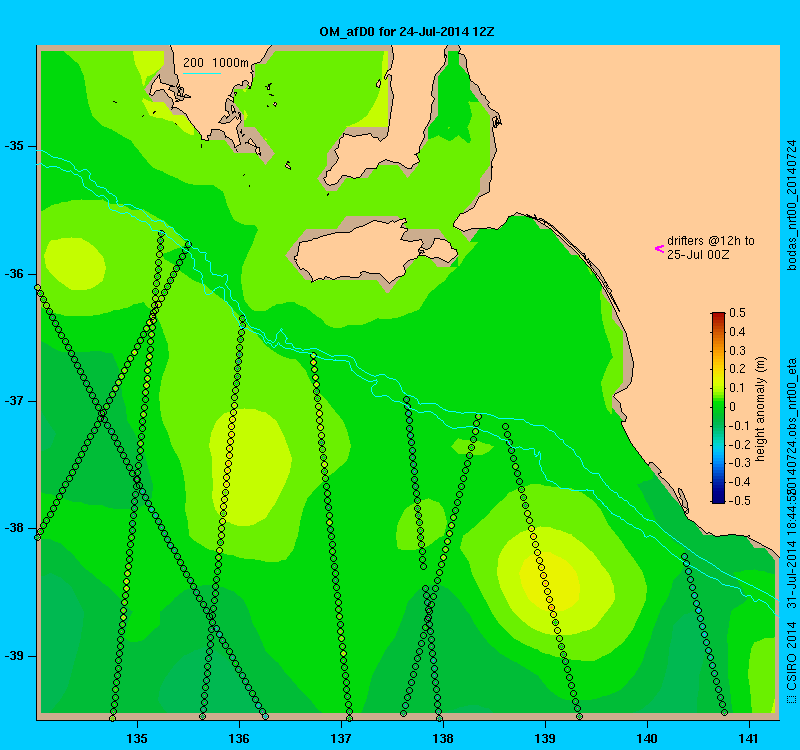
Task: Click the vertical '31-Jul-2014' timestamp text
Action: (x=791, y=574)
